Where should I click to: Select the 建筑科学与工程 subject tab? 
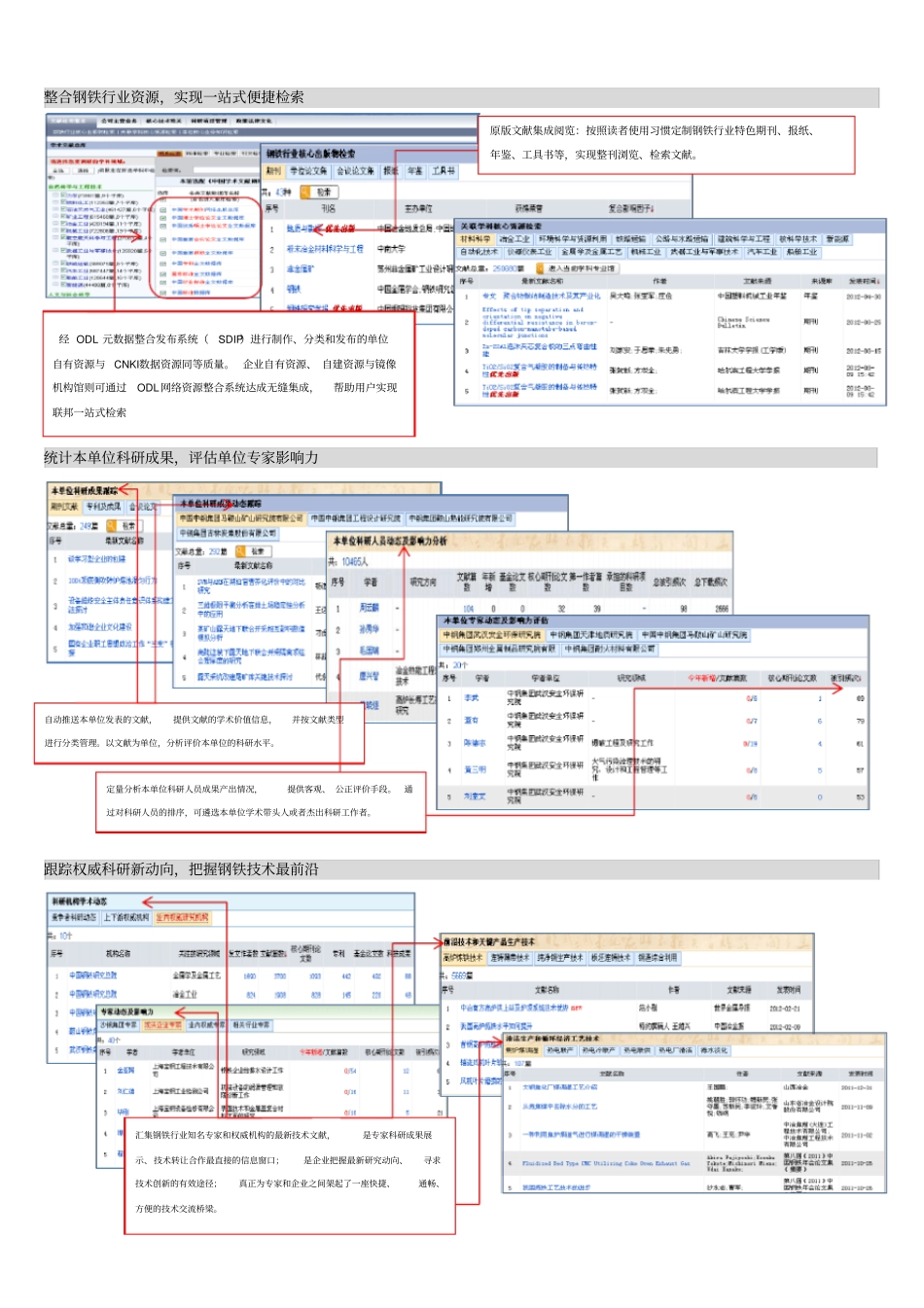[744, 239]
